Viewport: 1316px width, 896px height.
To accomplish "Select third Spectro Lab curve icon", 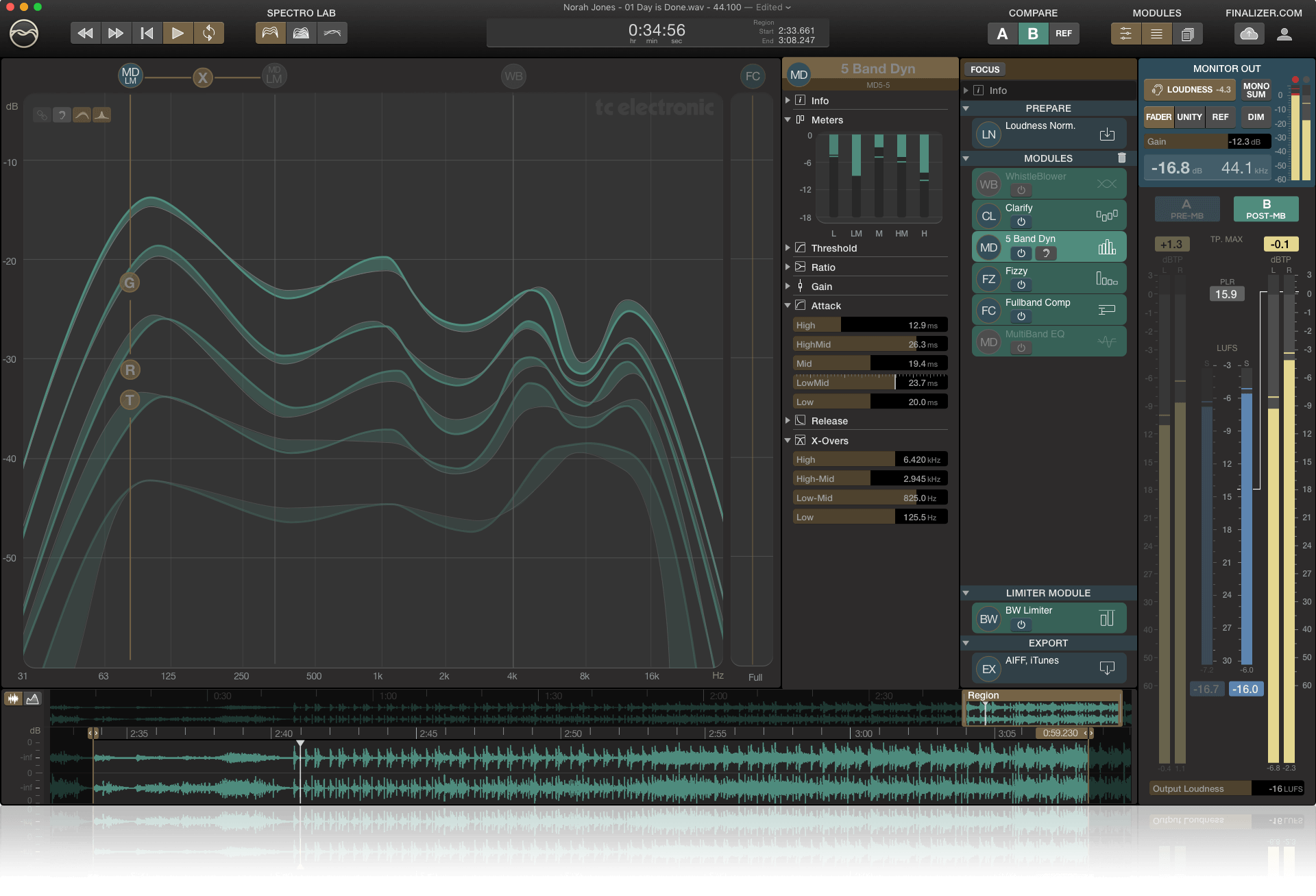I will [332, 33].
